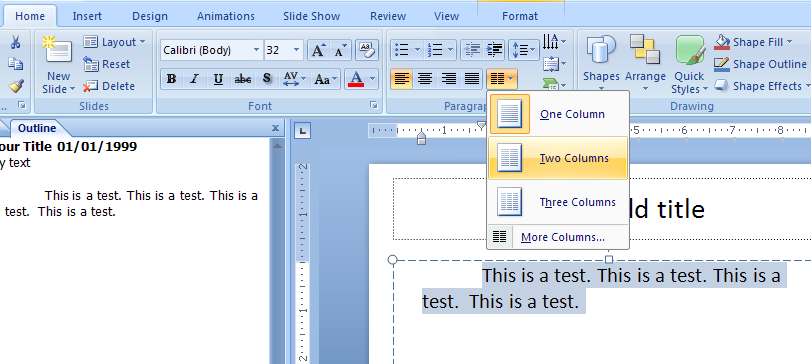811x364 pixels.
Task: Choose Two Columns option
Action: coord(558,158)
